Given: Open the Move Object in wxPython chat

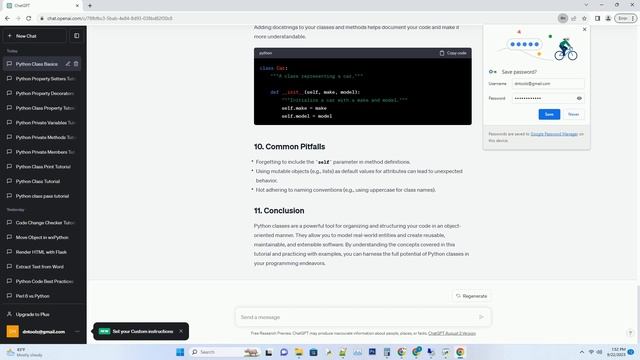Looking at the screenshot, I should tap(43, 238).
